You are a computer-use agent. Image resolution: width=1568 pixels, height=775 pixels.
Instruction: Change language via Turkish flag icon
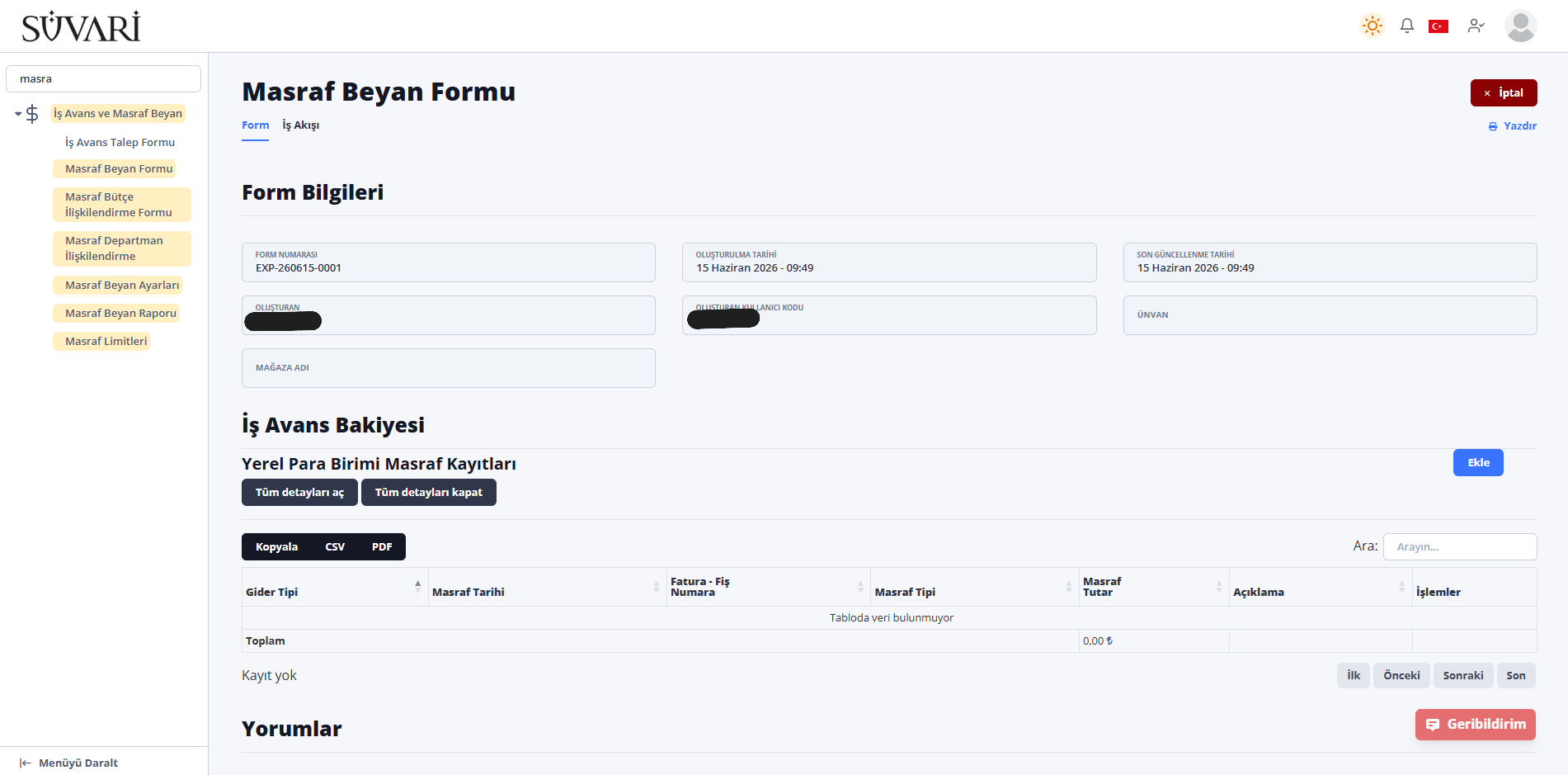click(x=1439, y=26)
